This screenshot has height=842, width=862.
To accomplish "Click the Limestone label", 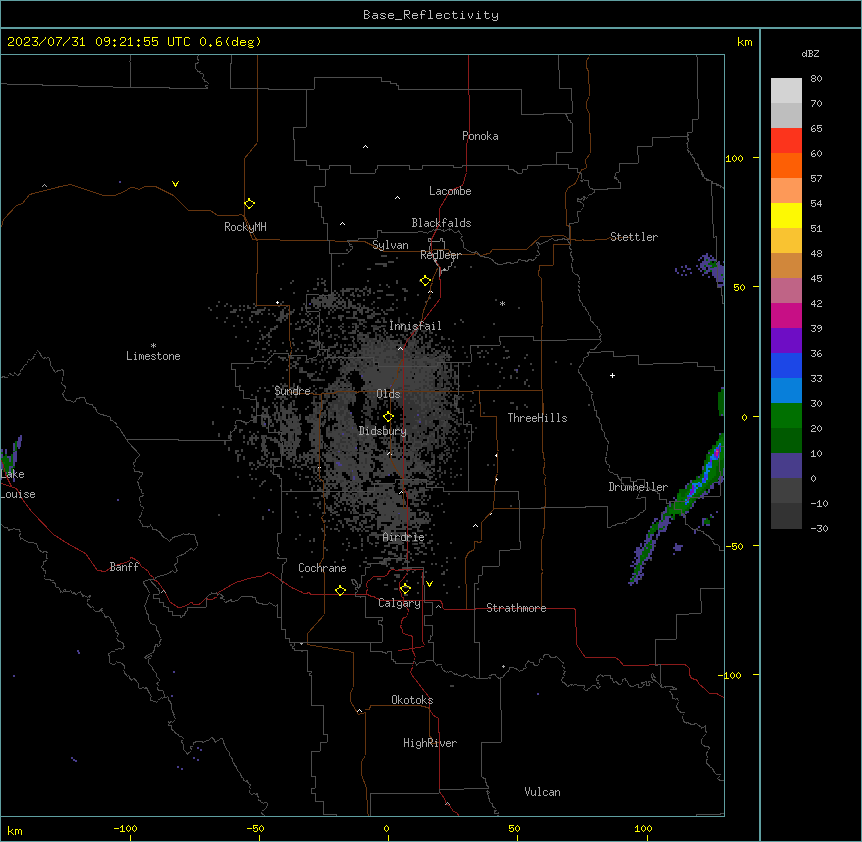I will coord(153,356).
